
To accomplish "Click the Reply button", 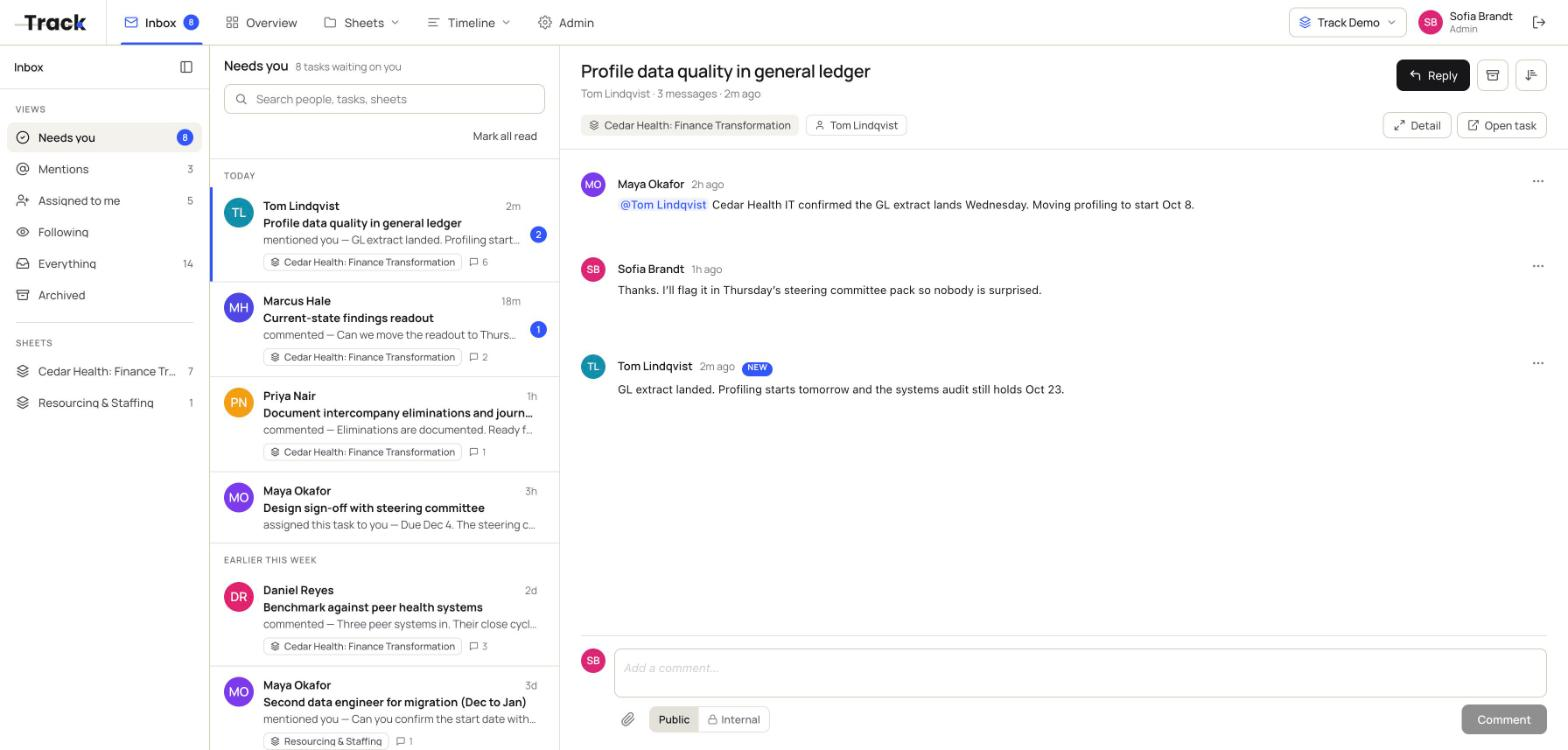I will click(1432, 75).
